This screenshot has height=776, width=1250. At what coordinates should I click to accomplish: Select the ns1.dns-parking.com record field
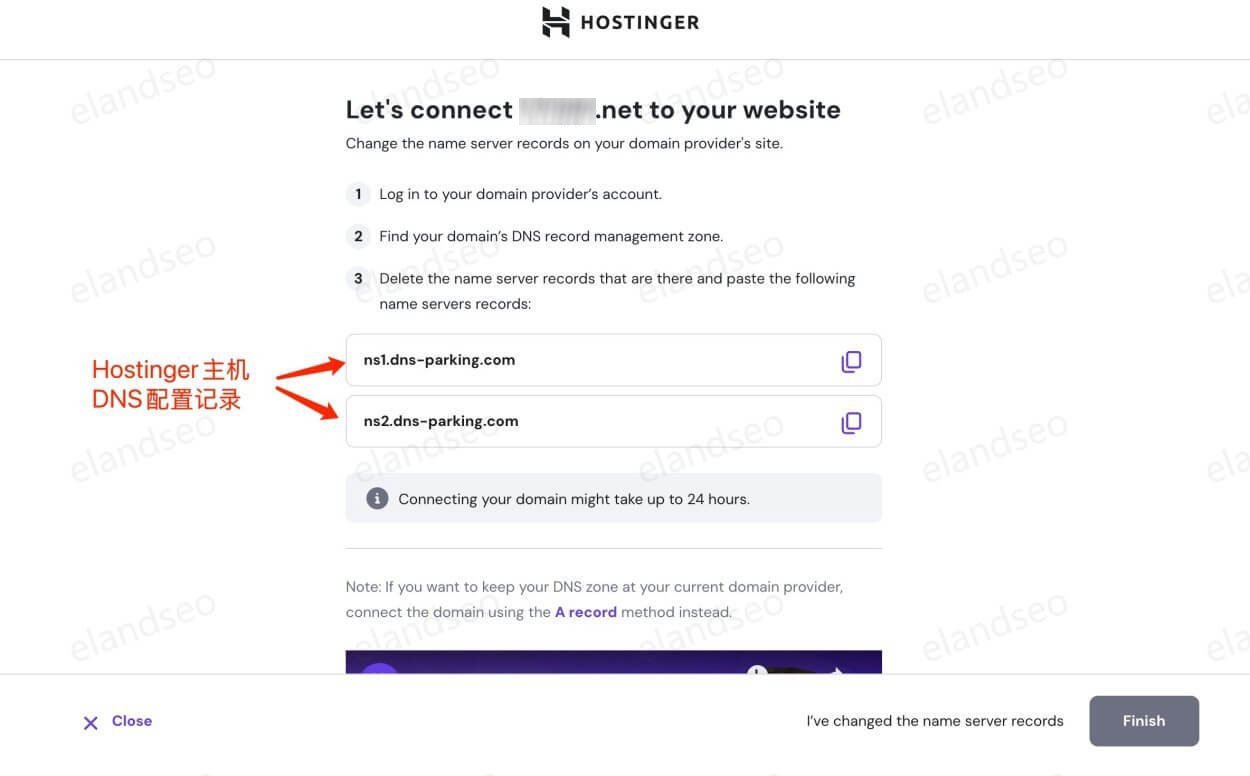coord(613,360)
